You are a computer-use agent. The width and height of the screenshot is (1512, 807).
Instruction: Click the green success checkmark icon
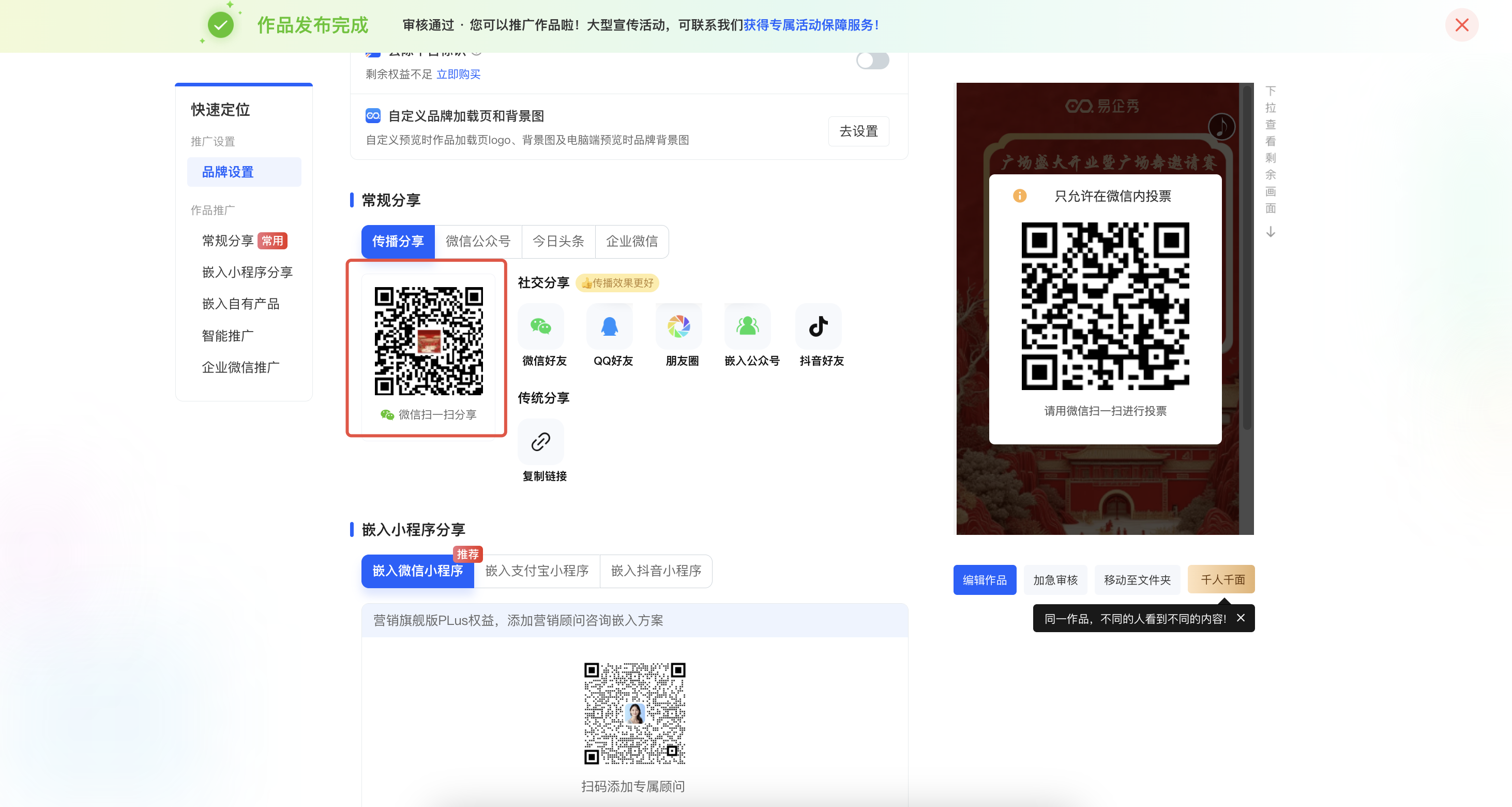point(221,25)
